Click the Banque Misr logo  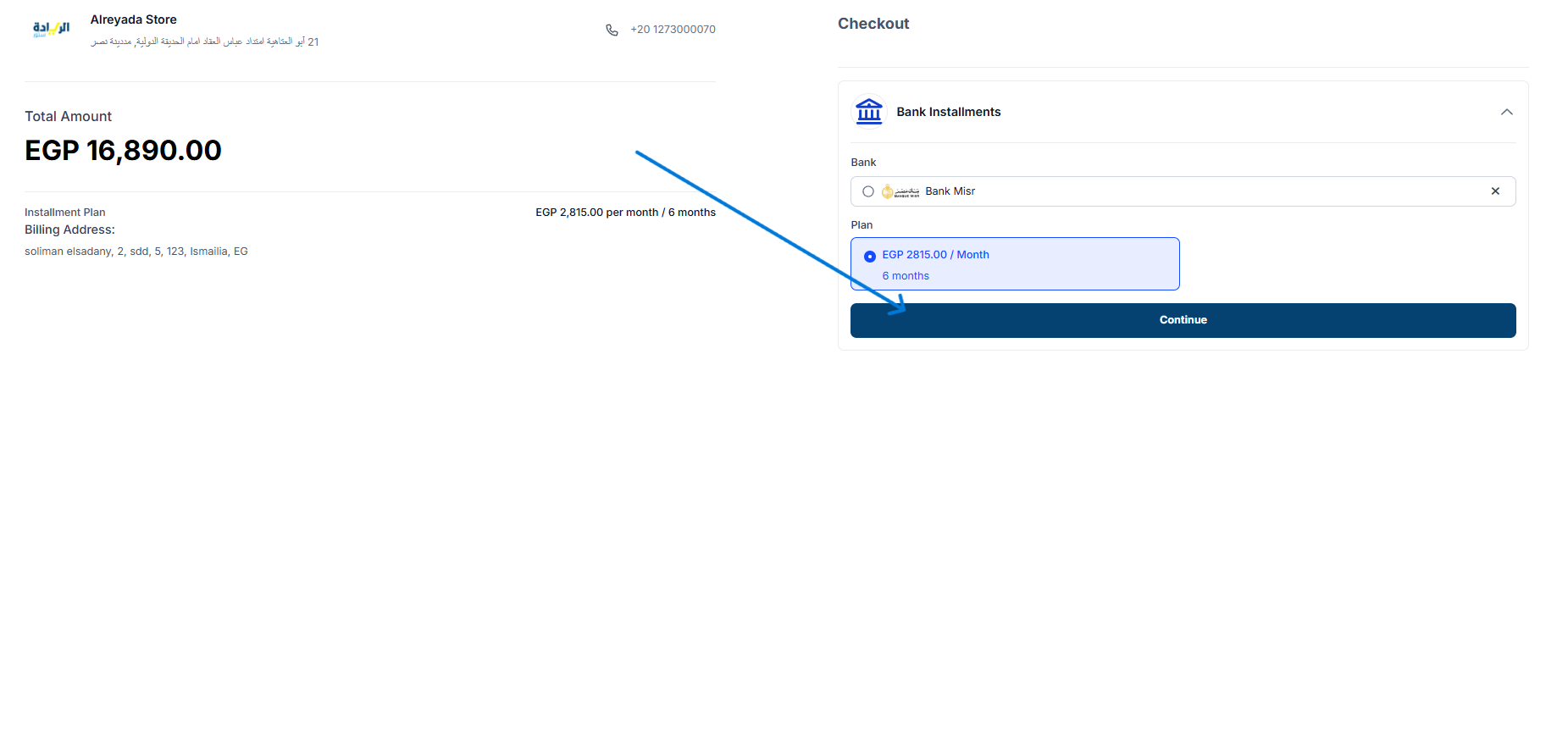click(900, 191)
